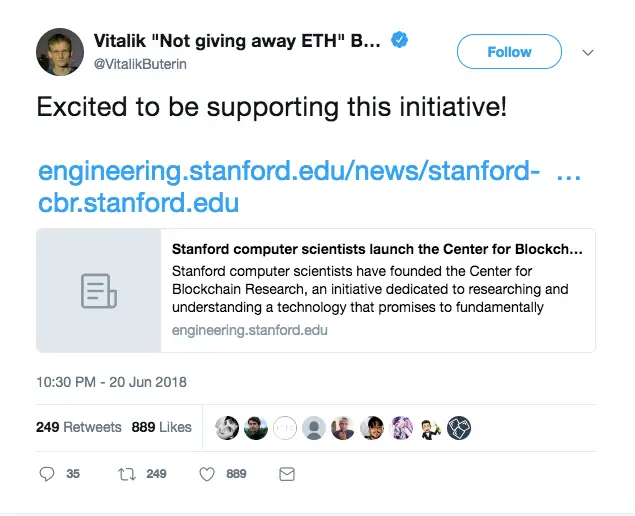635x516 pixels.
Task: Retweet using the retweet arrows icon
Action: click(127, 473)
